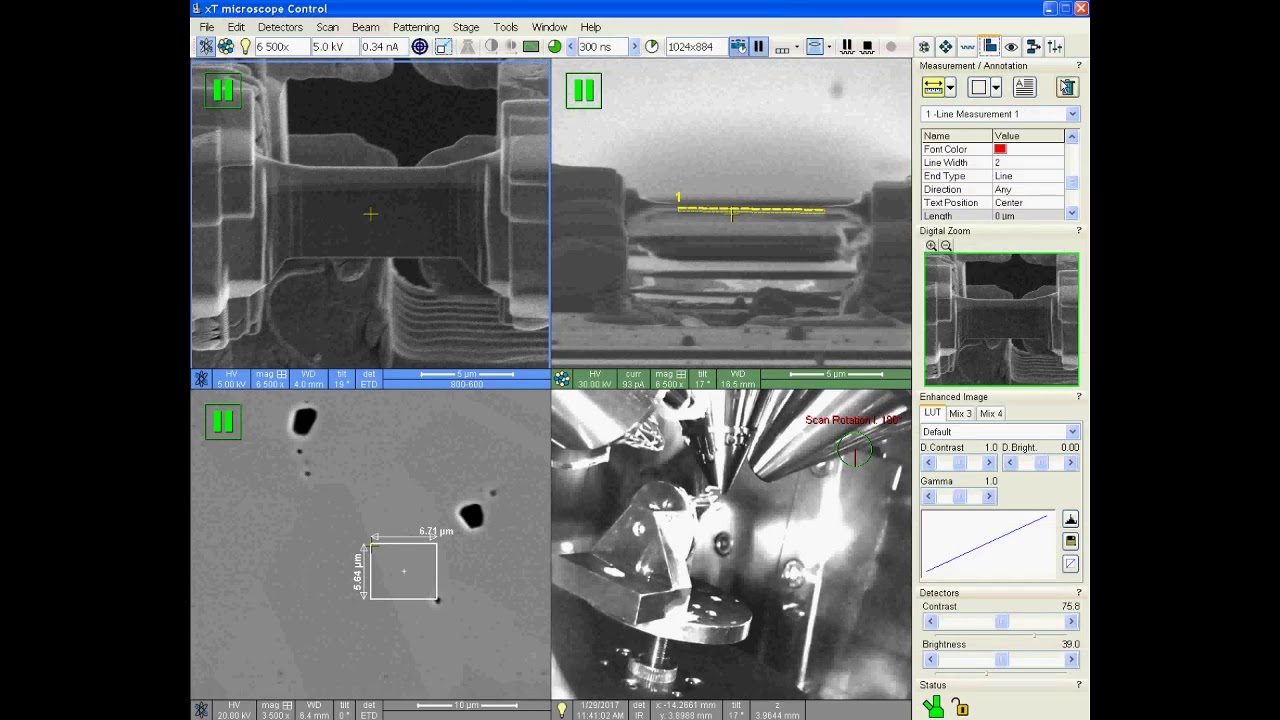Expand the ruler measurement tool dropdown arrow

click(950, 87)
